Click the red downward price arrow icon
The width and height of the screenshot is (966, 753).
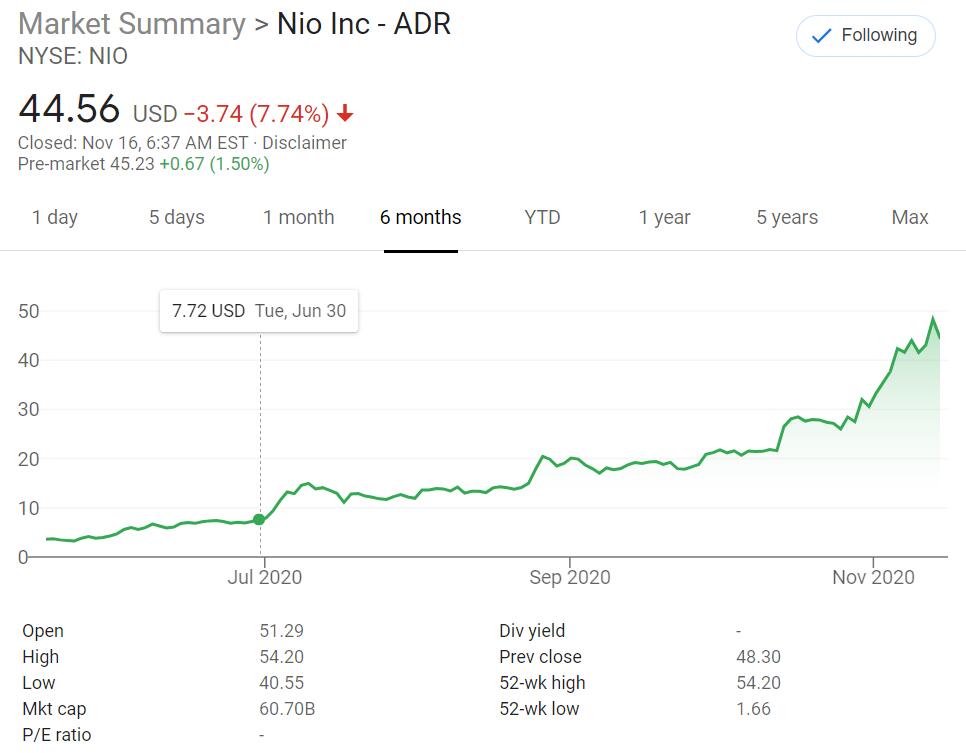click(344, 114)
